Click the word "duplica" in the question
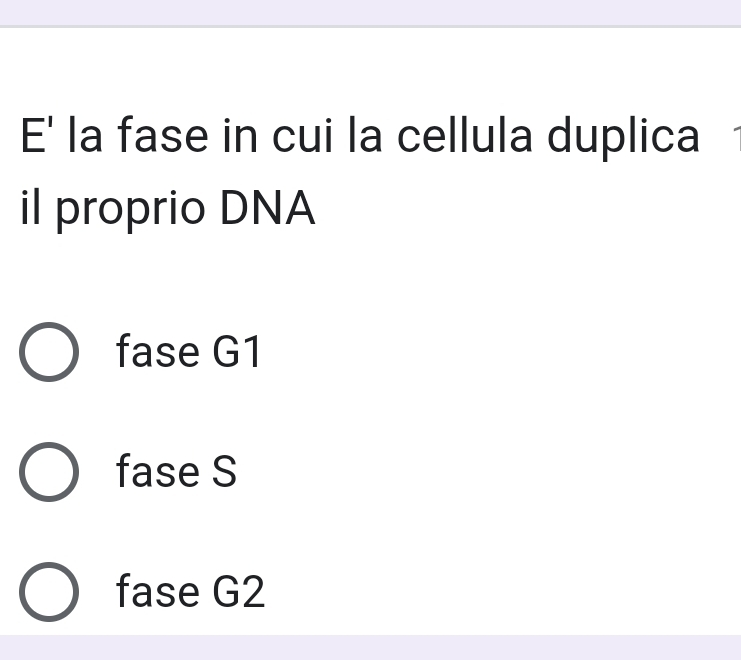This screenshot has height=660, width=741. 624,136
